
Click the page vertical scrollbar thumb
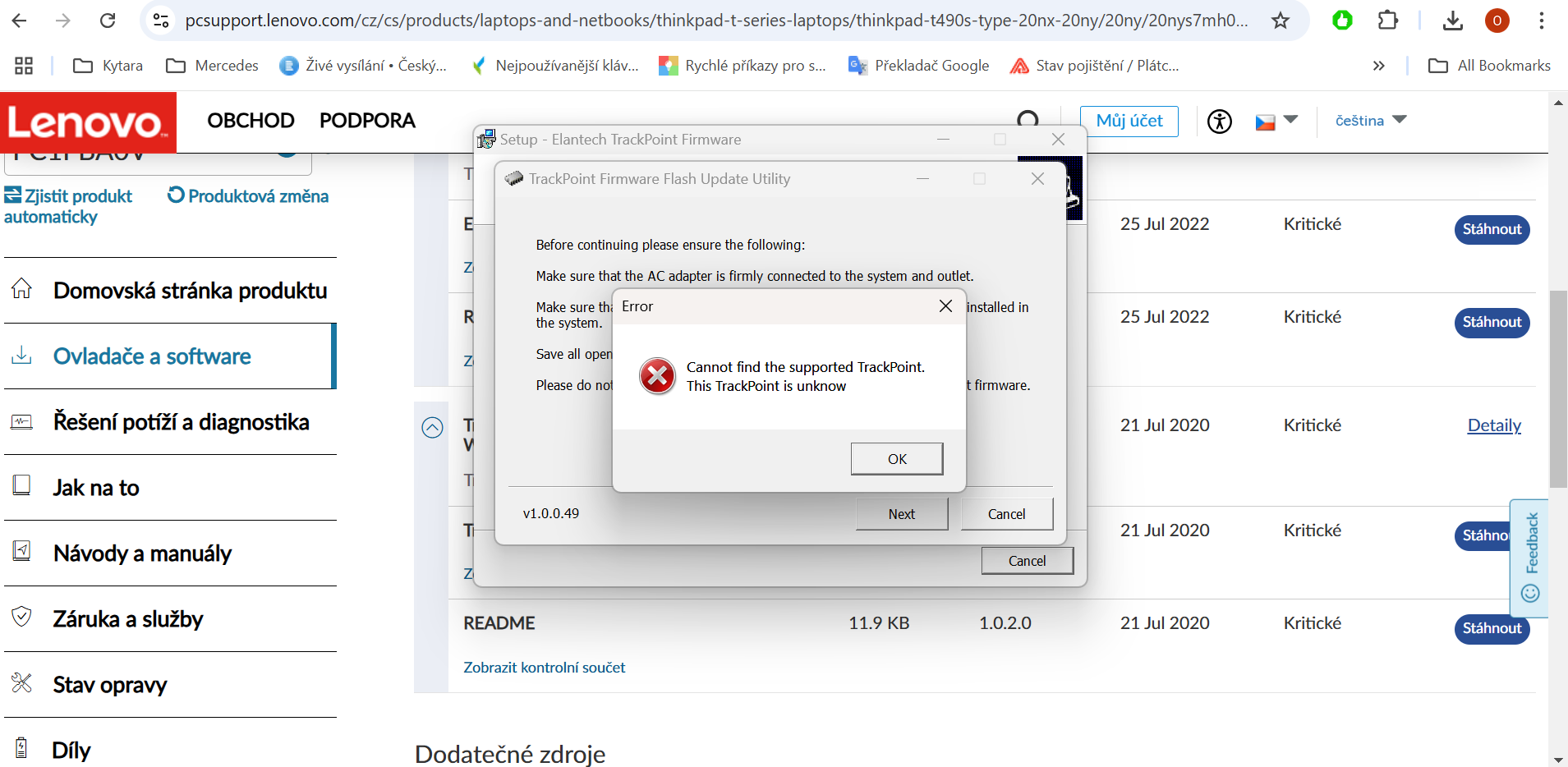tap(1557, 388)
